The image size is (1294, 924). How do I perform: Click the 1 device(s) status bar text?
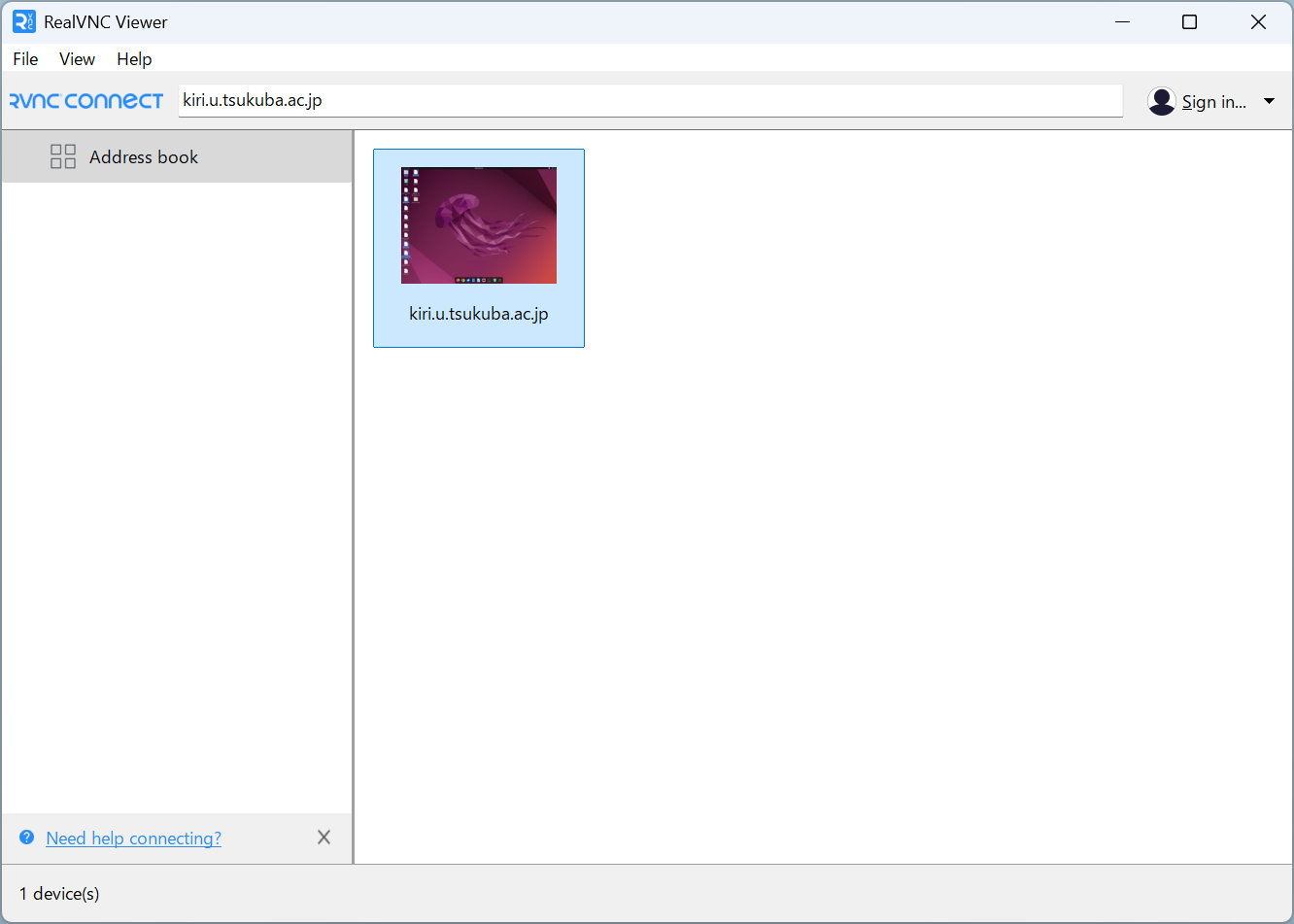[x=59, y=894]
